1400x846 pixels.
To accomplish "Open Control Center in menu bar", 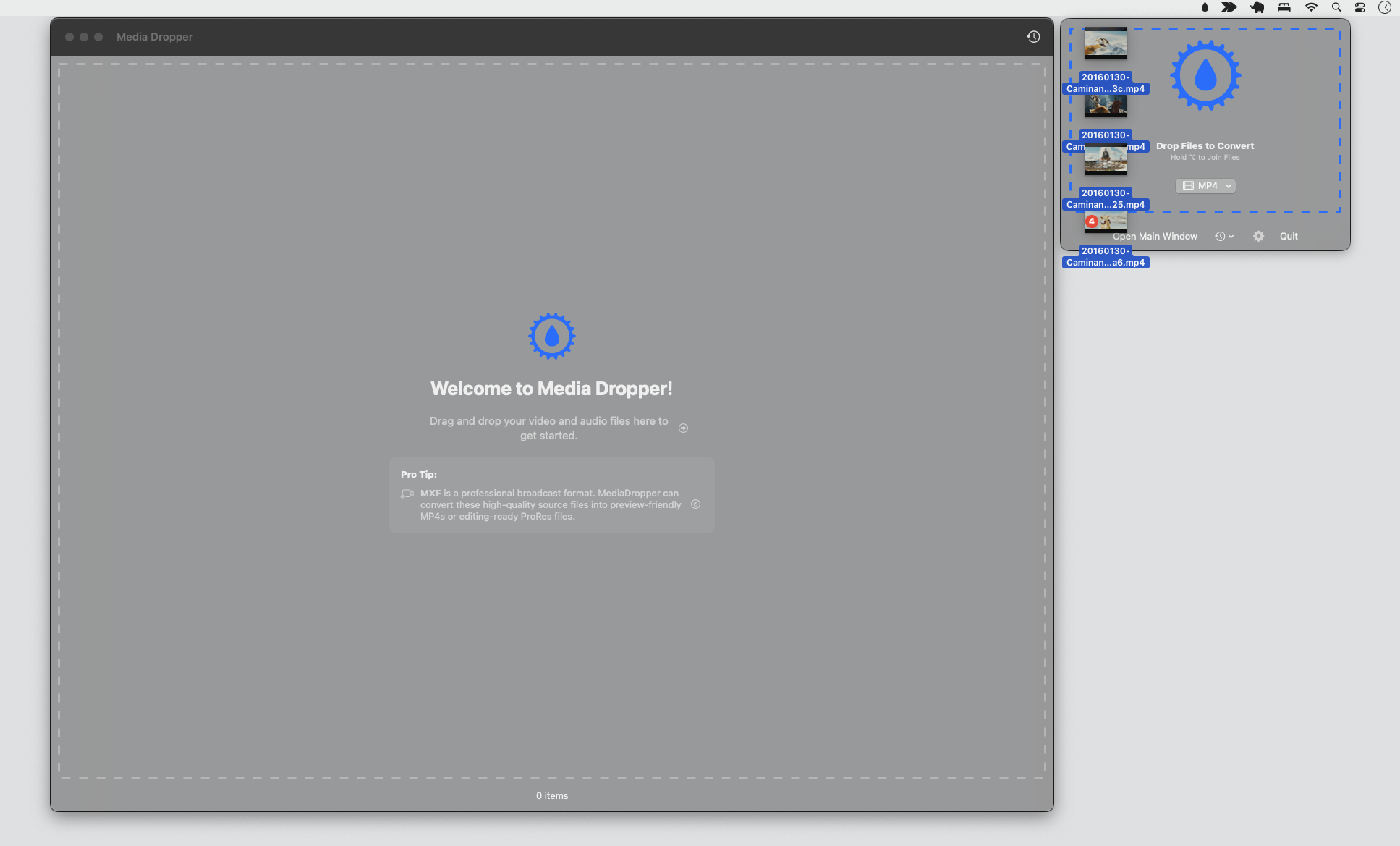I will (x=1360, y=7).
